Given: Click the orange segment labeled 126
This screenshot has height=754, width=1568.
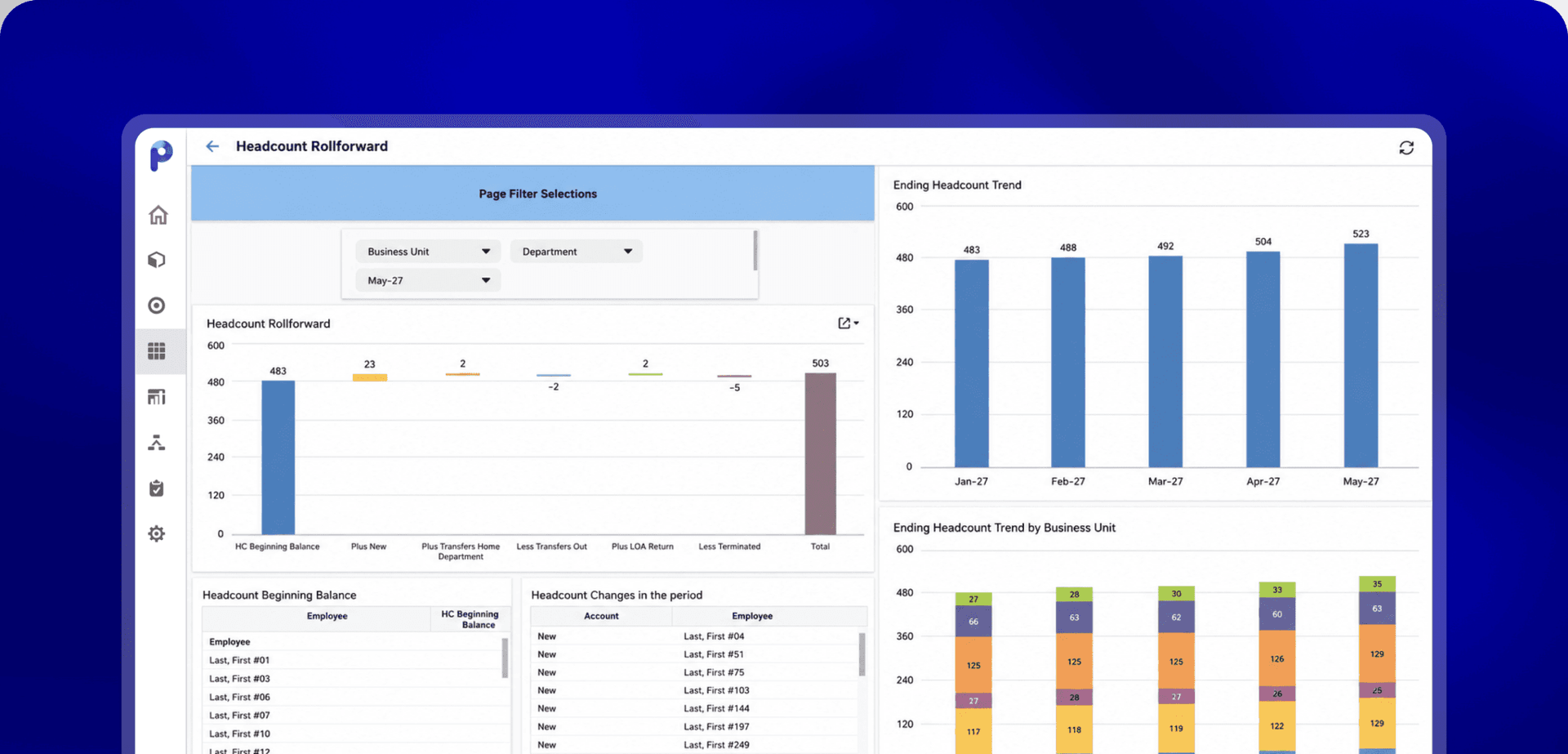Looking at the screenshot, I should click(x=1277, y=658).
